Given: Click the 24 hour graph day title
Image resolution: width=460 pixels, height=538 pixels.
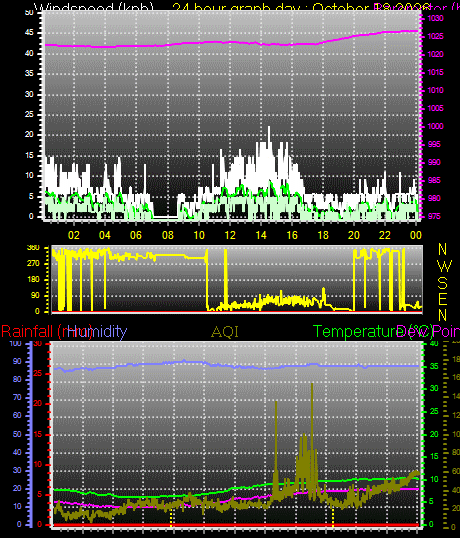Looking at the screenshot, I should 241,8.
